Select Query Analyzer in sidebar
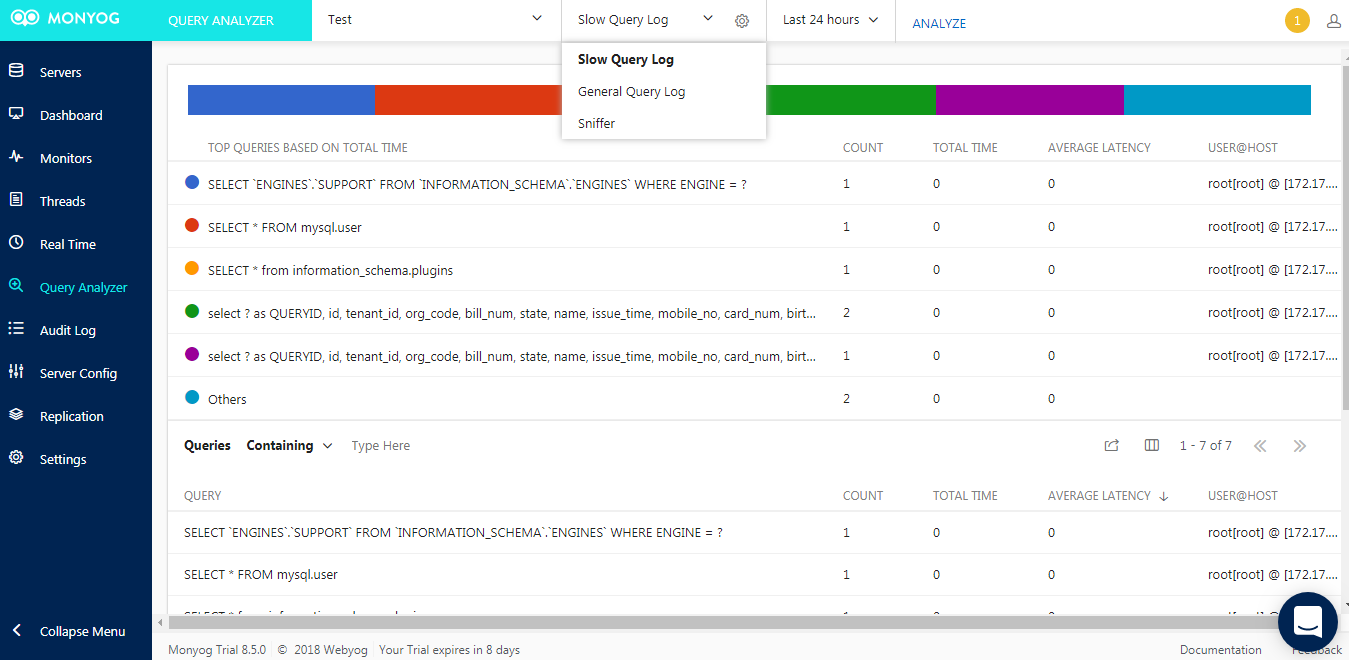Screen dimensions: 1349x660 (83, 287)
